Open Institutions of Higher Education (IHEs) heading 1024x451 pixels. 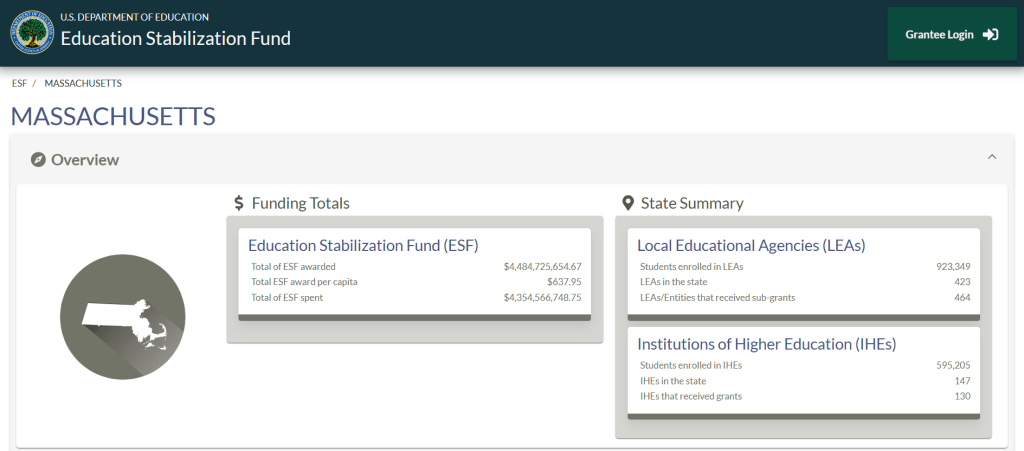[766, 344]
